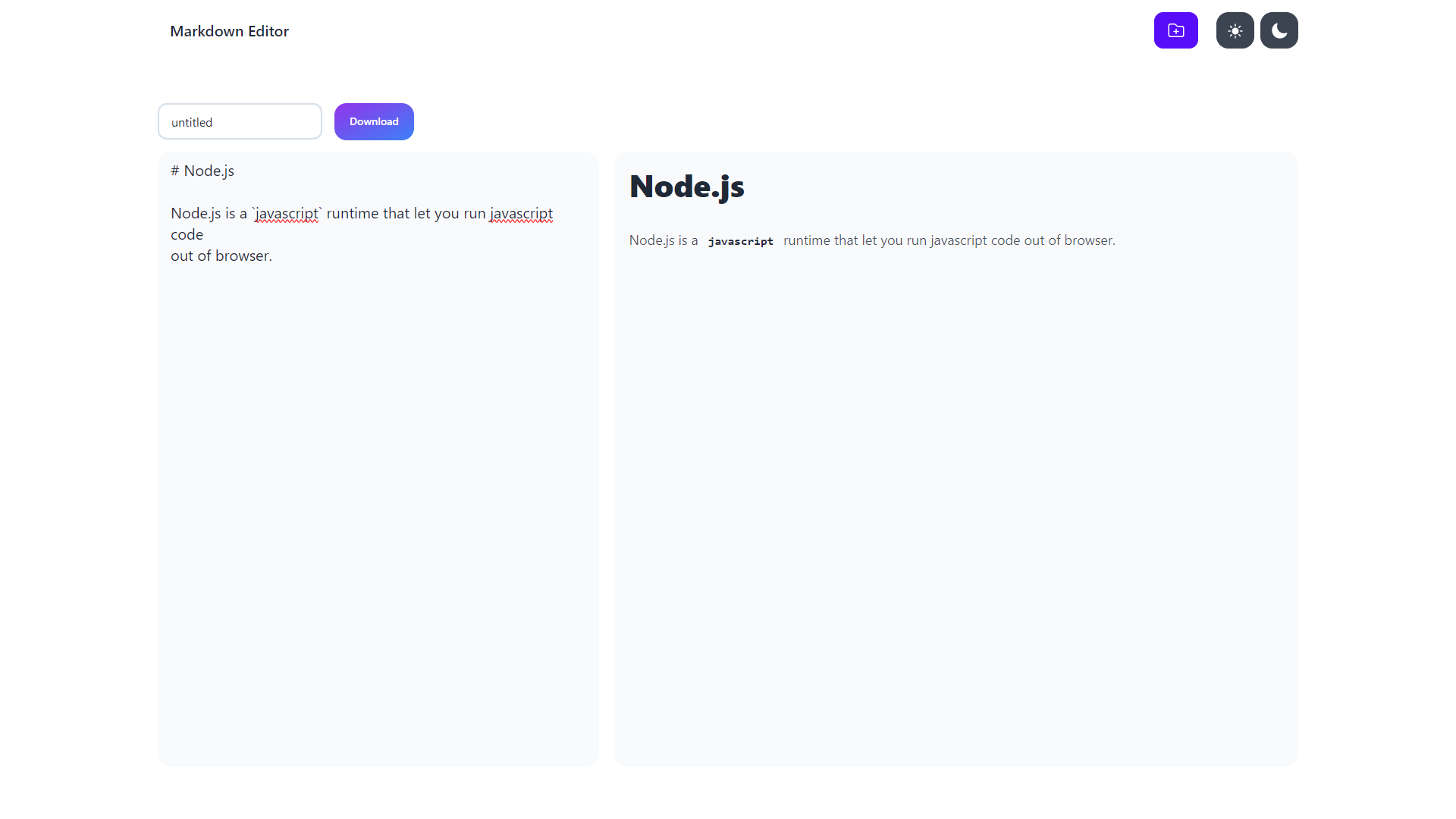Click the second underlined 'javascript' in editor
This screenshot has height=819, width=1456.
521,214
